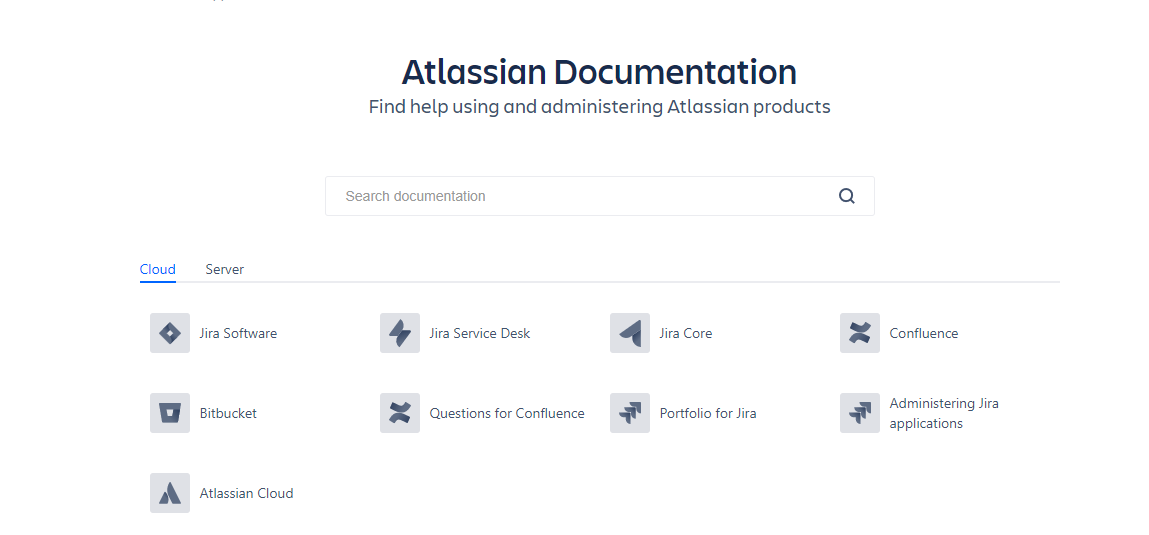
Task: Click the Bitbucket bucket icon
Action: [x=170, y=413]
